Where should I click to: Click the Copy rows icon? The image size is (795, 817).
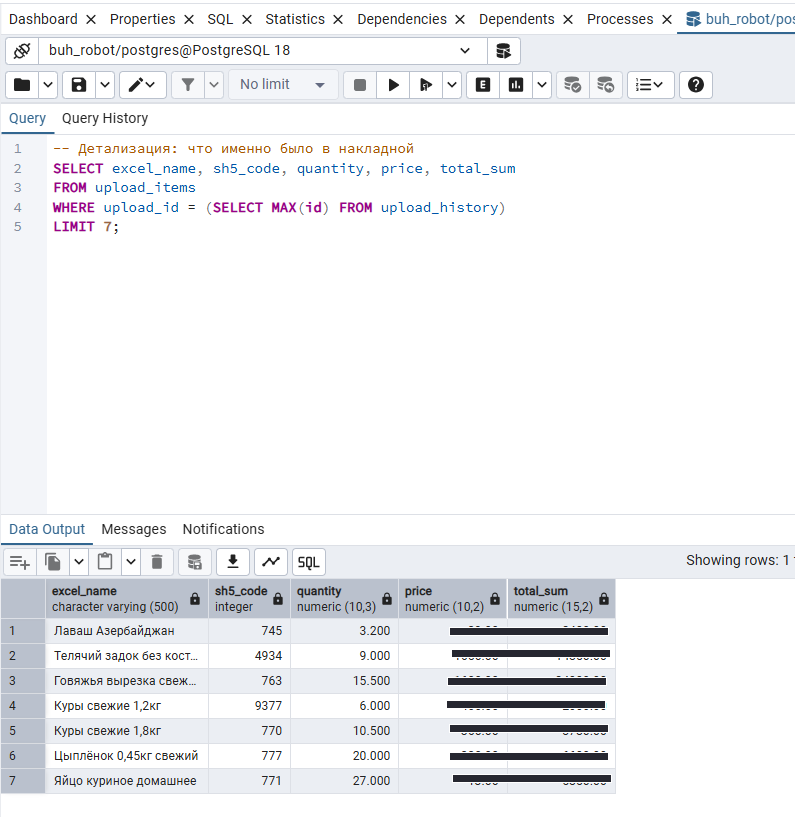click(53, 562)
